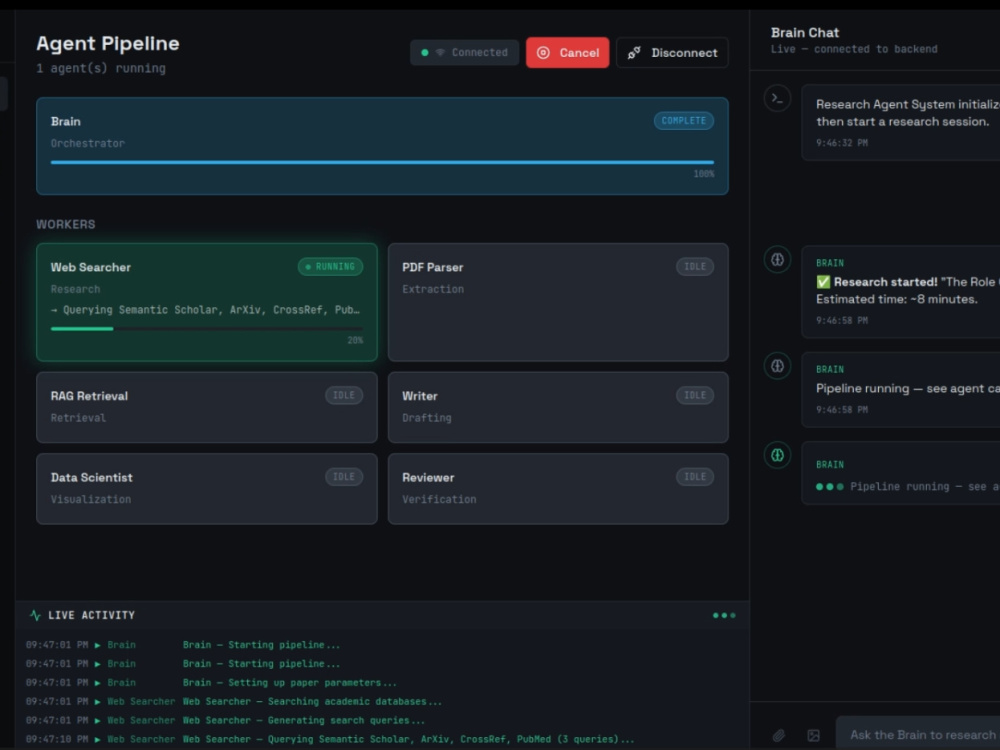
Task: Click the brain icon beside typing-dots message
Action: (777, 455)
